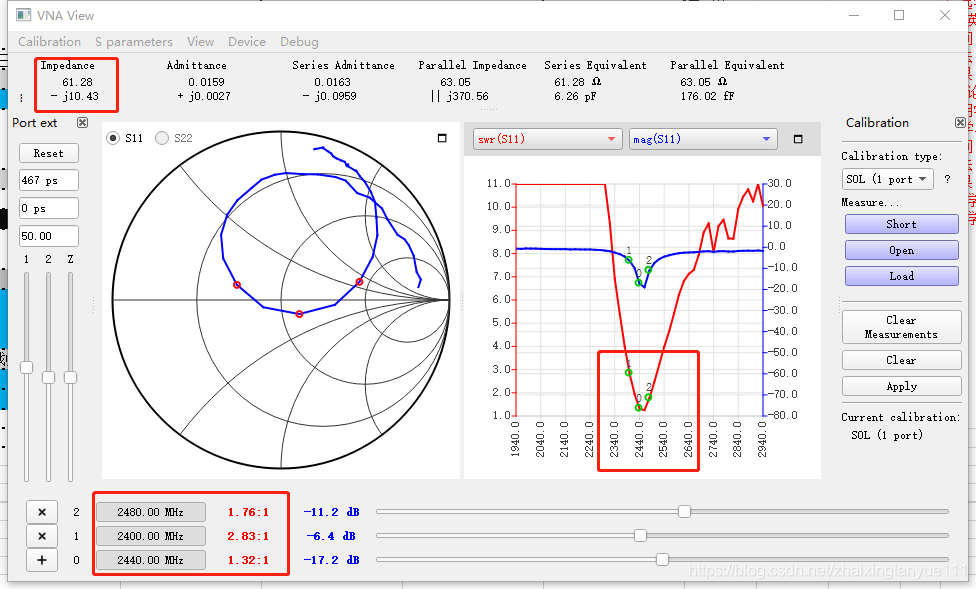The height and width of the screenshot is (589, 976).
Task: Remove marker 2 with the X button
Action: pos(42,512)
